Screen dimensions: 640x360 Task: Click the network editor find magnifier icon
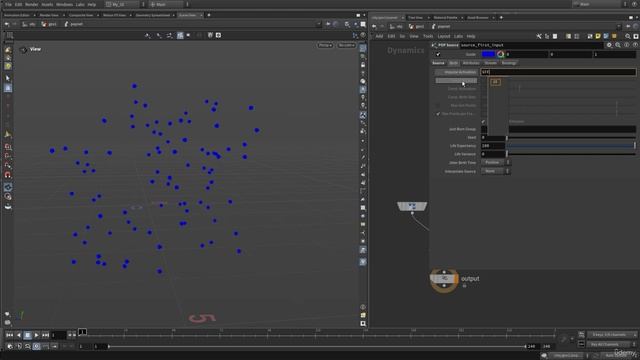tap(628, 36)
